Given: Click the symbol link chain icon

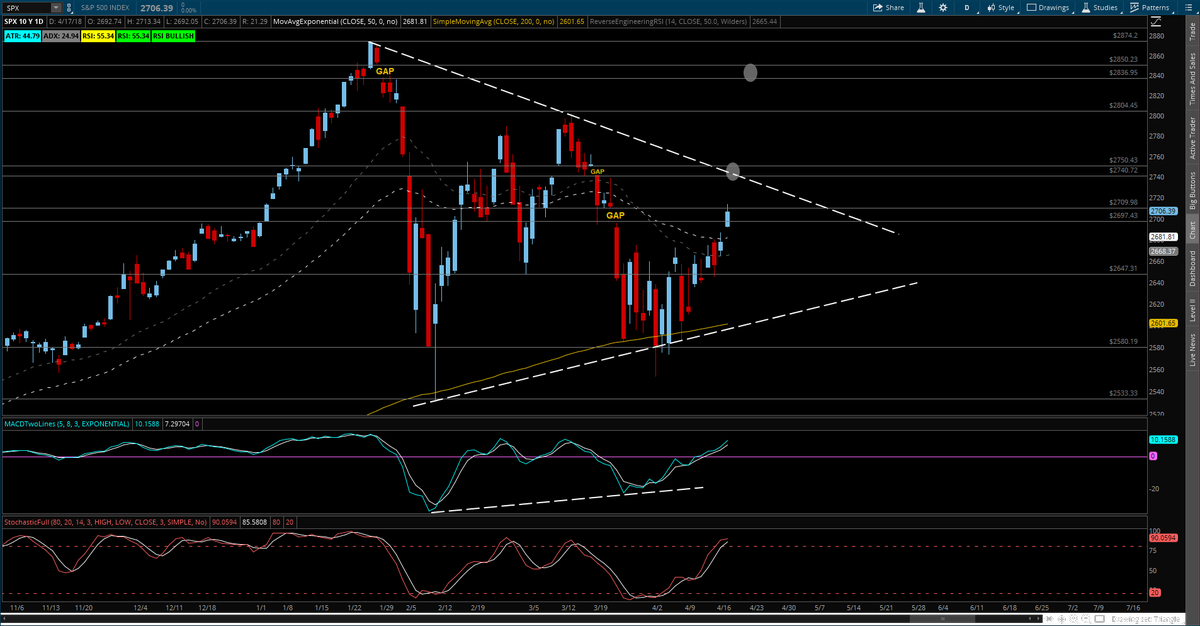Looking at the screenshot, I should 69,8.
